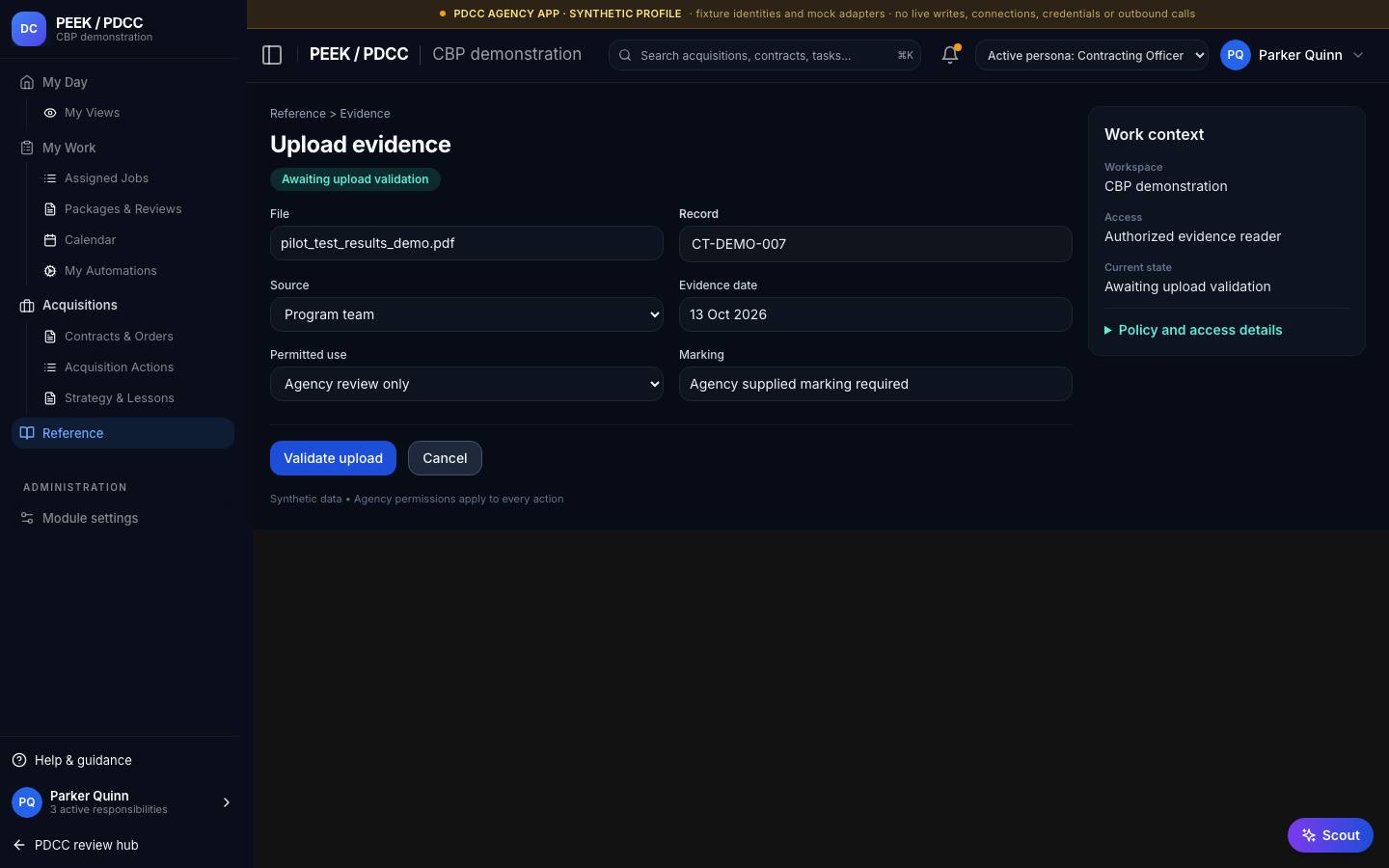1389x868 pixels.
Task: Open the notifications bell
Action: (950, 55)
